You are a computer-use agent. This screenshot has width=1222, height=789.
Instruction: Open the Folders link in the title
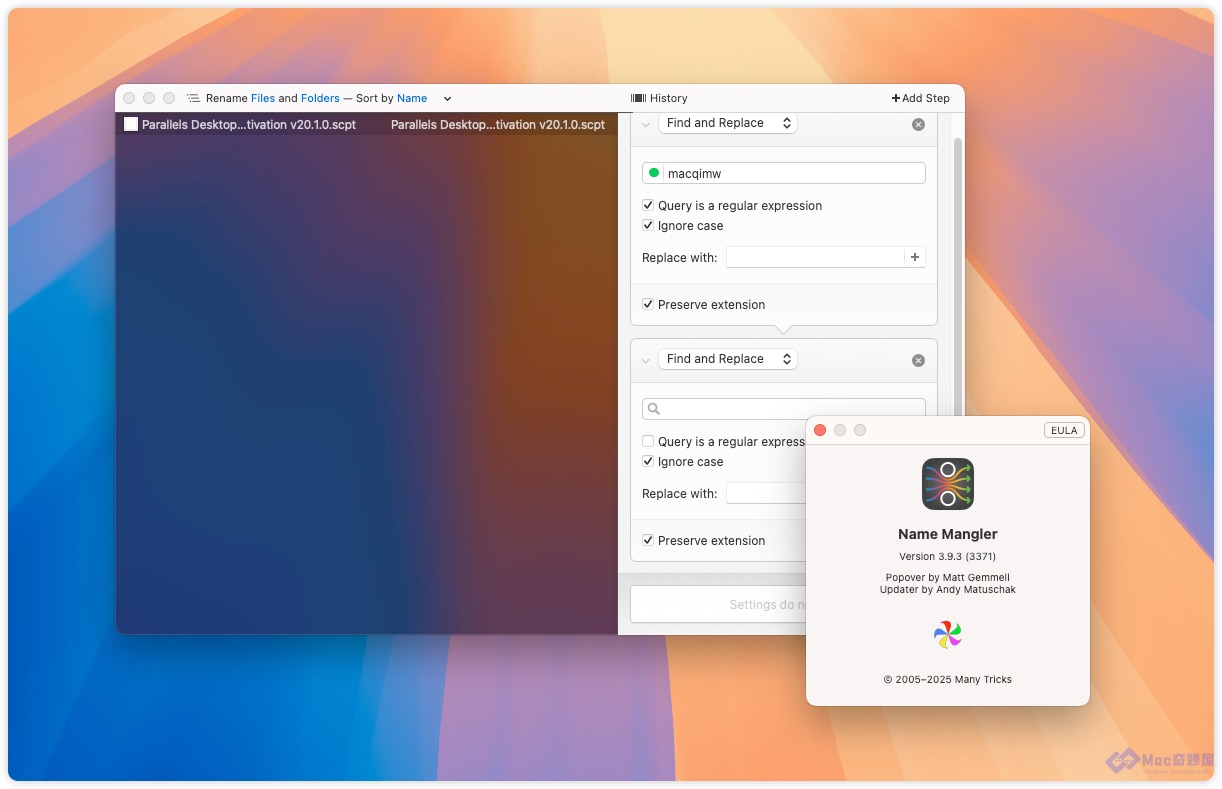click(320, 98)
